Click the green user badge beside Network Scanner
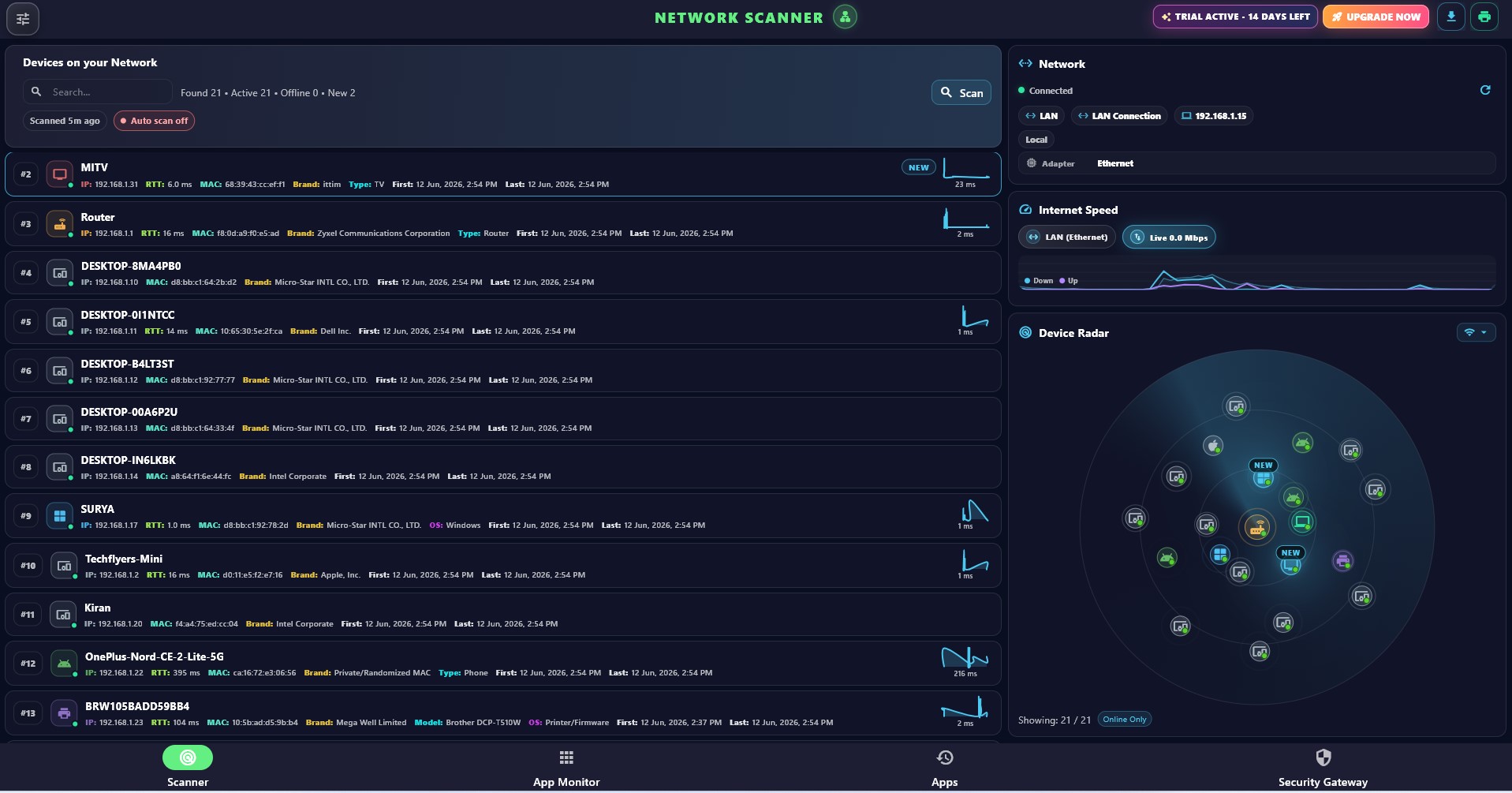 pos(845,17)
